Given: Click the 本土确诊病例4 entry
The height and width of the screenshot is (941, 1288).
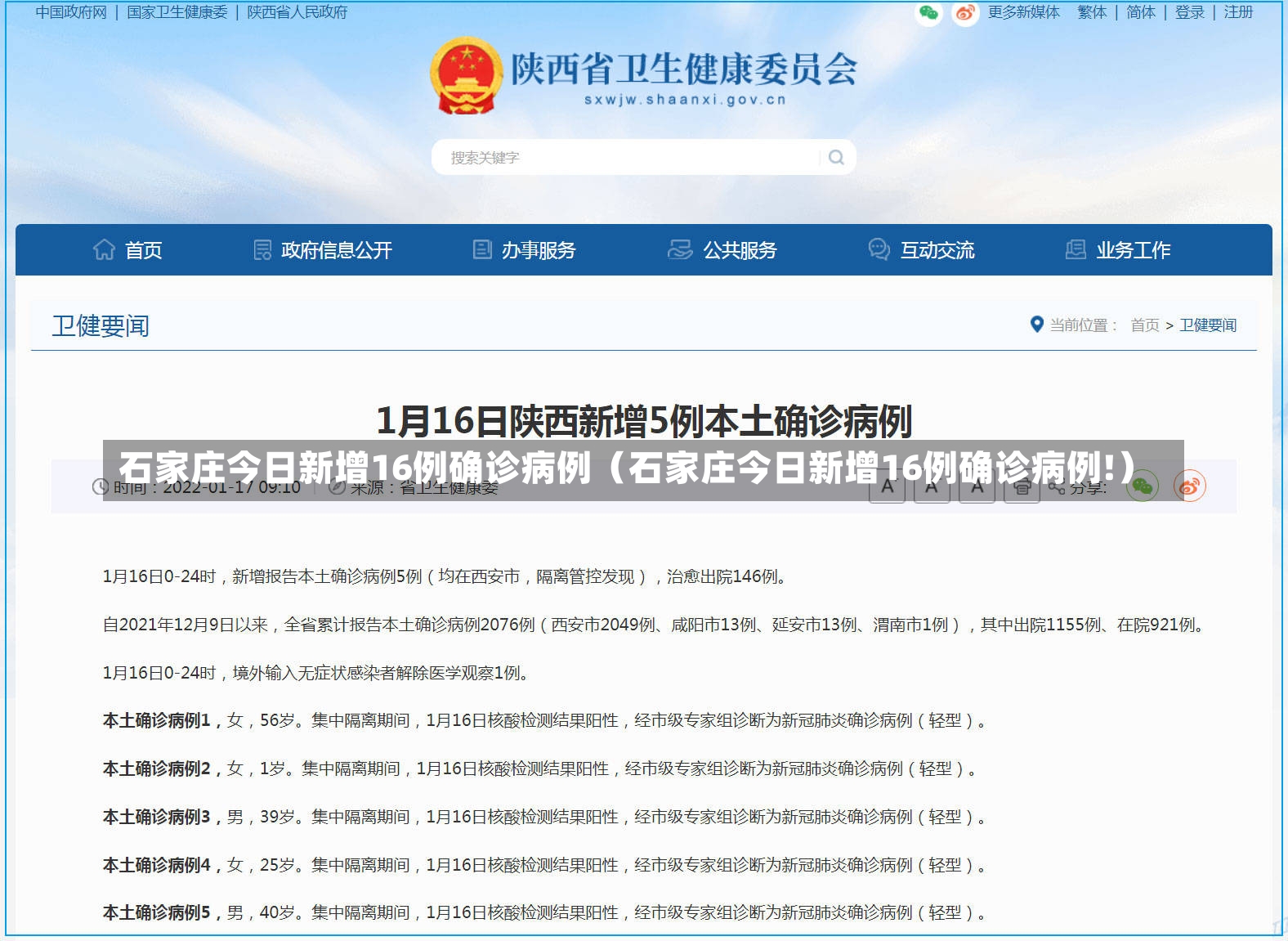Looking at the screenshot, I should 546,865.
